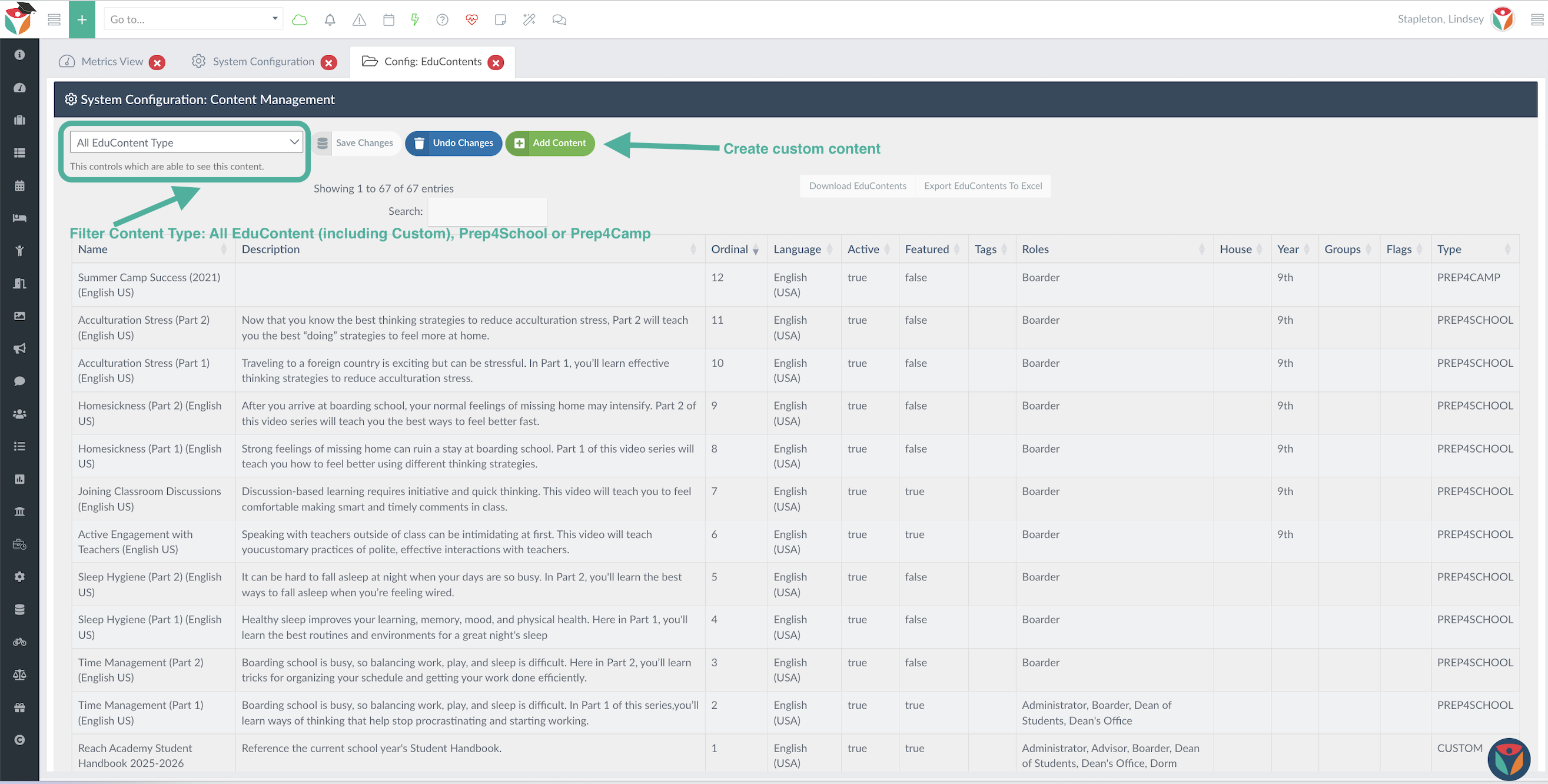The width and height of the screenshot is (1548, 784).
Task: Switch to the System Configuration tab
Action: (263, 62)
